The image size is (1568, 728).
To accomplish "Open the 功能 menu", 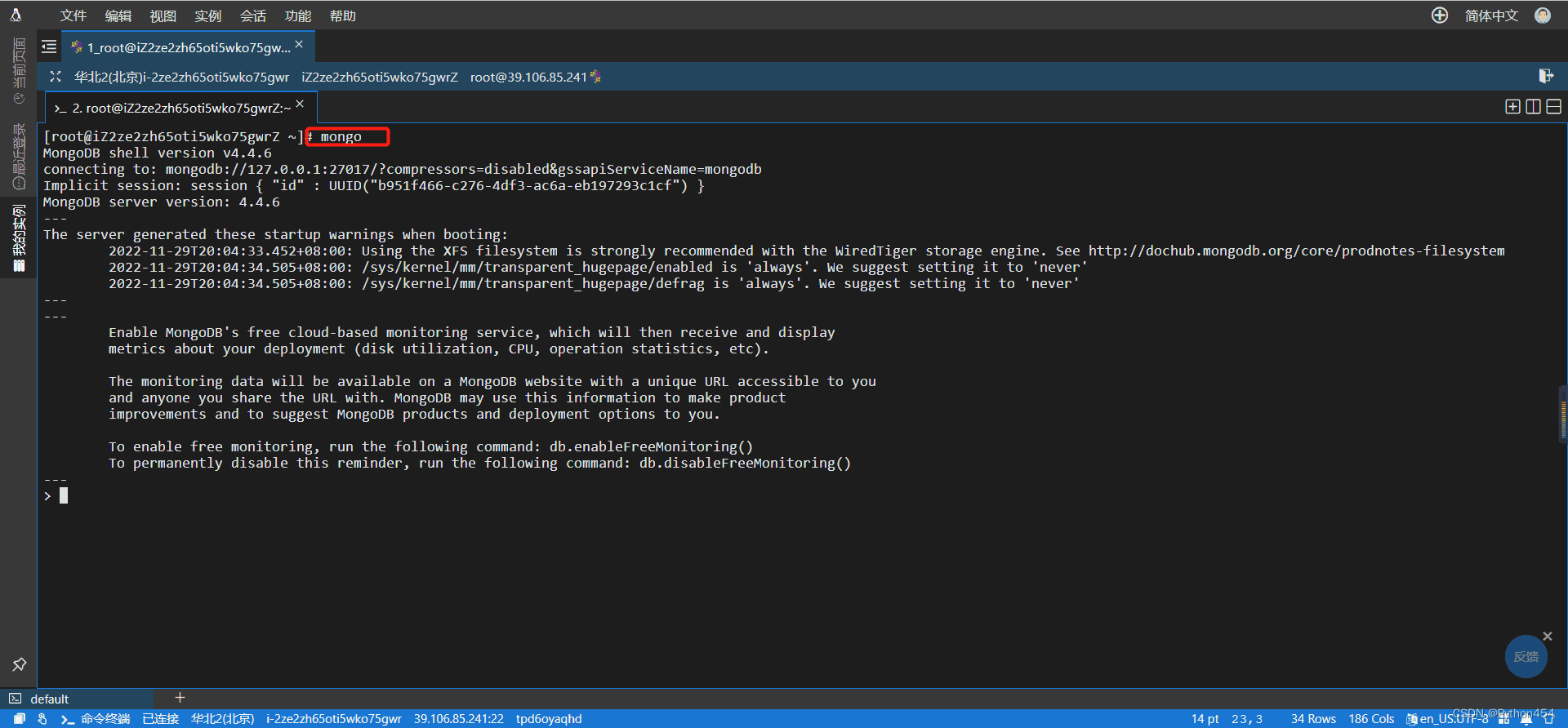I will pos(298,16).
